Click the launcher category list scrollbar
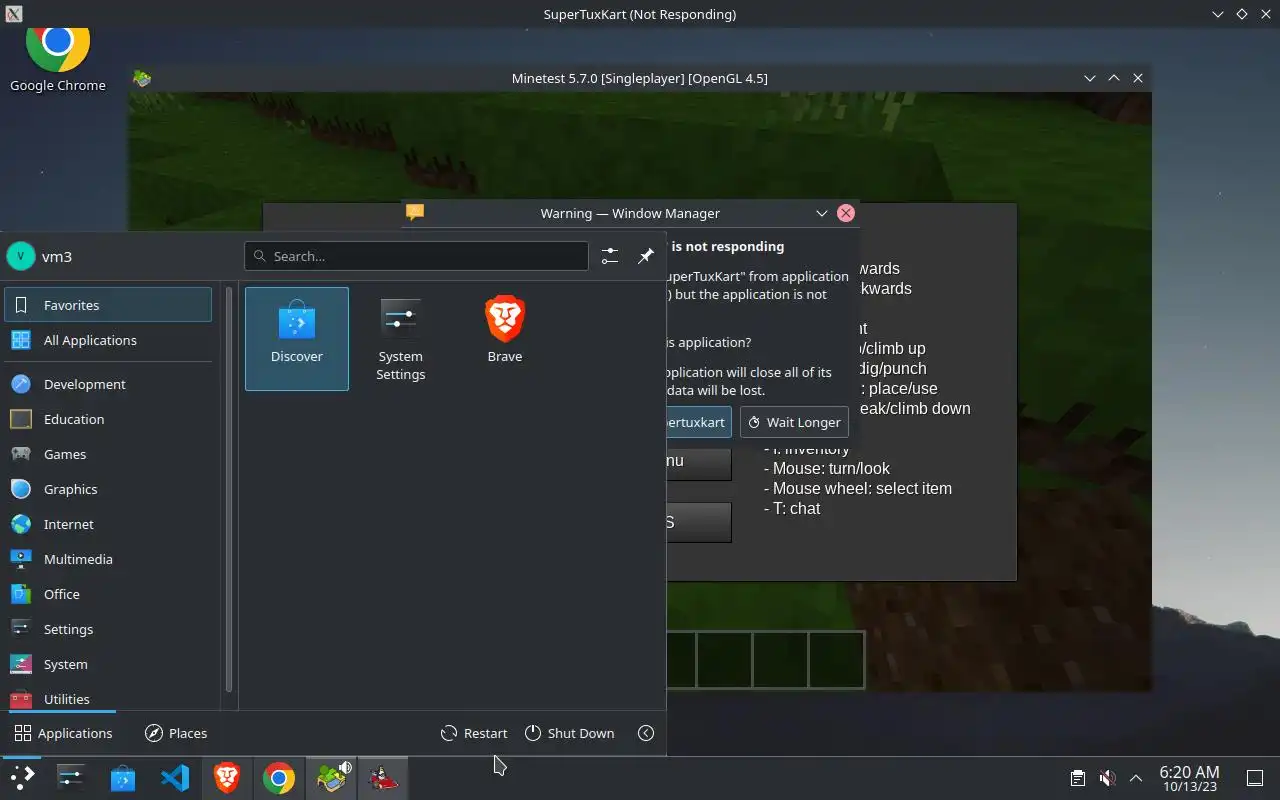This screenshot has height=800, width=1280. [x=229, y=490]
